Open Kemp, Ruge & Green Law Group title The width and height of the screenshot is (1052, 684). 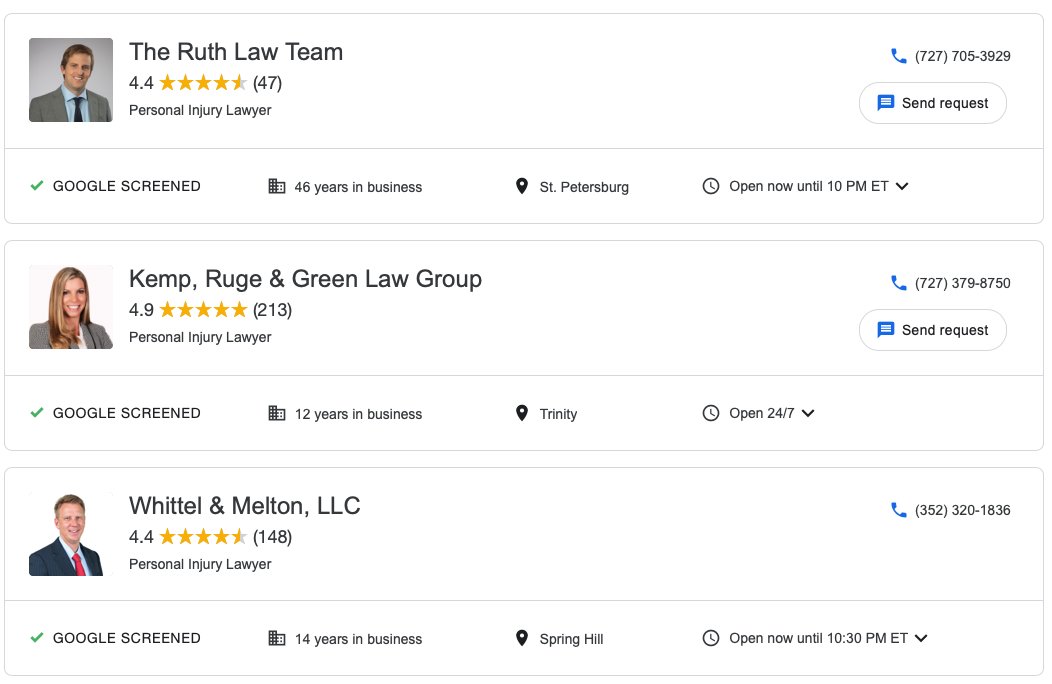(x=305, y=279)
